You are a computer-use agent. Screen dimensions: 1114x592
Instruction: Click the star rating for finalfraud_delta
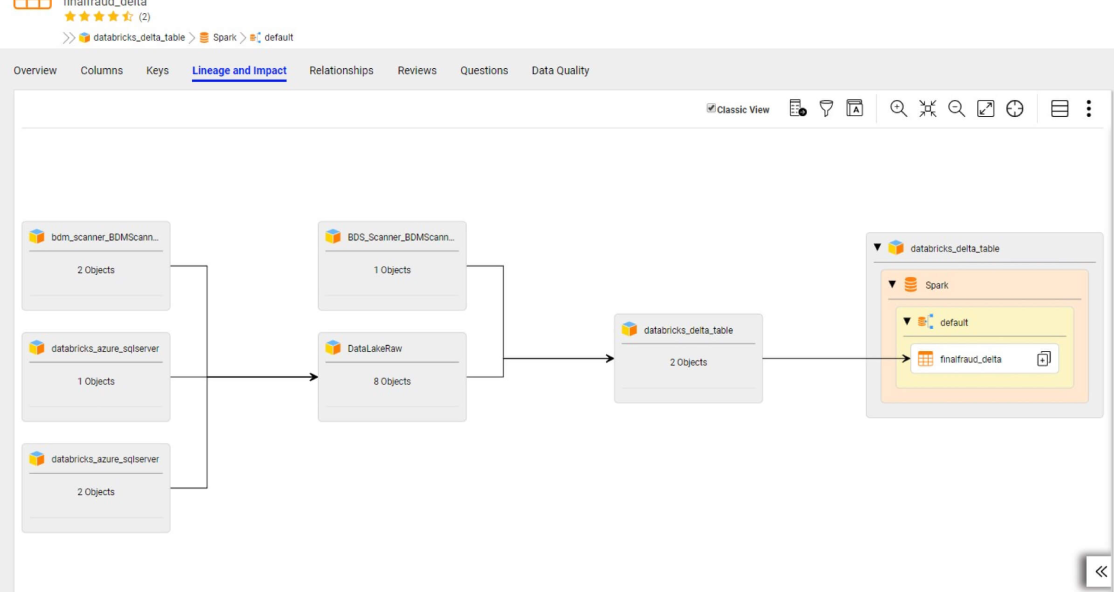pyautogui.click(x=98, y=17)
